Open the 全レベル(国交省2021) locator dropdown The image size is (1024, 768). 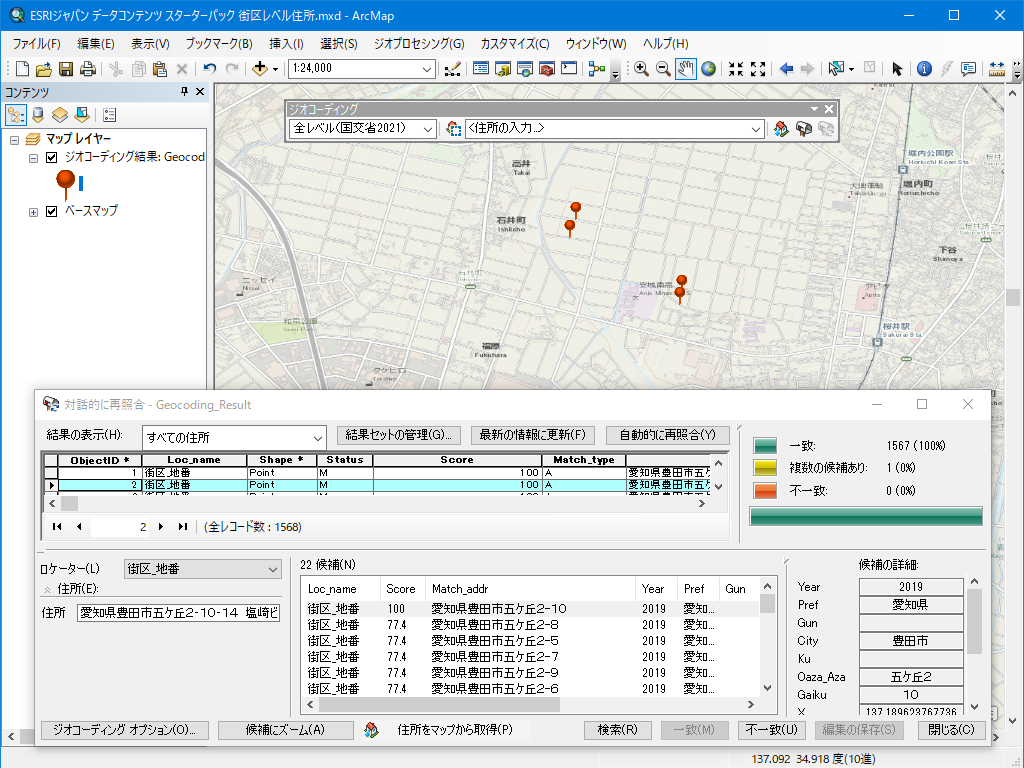[428, 129]
